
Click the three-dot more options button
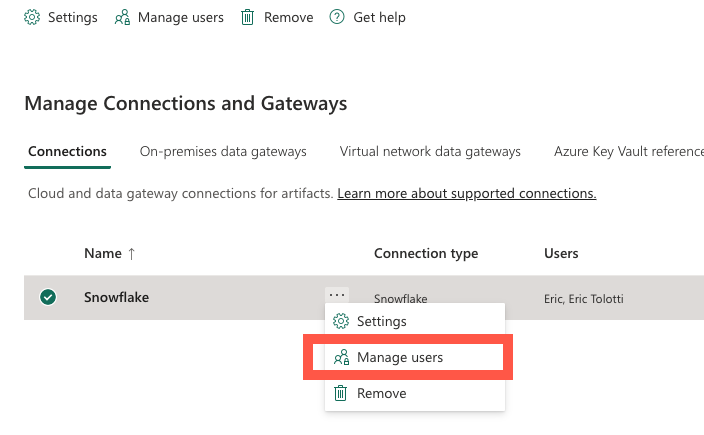(336, 296)
